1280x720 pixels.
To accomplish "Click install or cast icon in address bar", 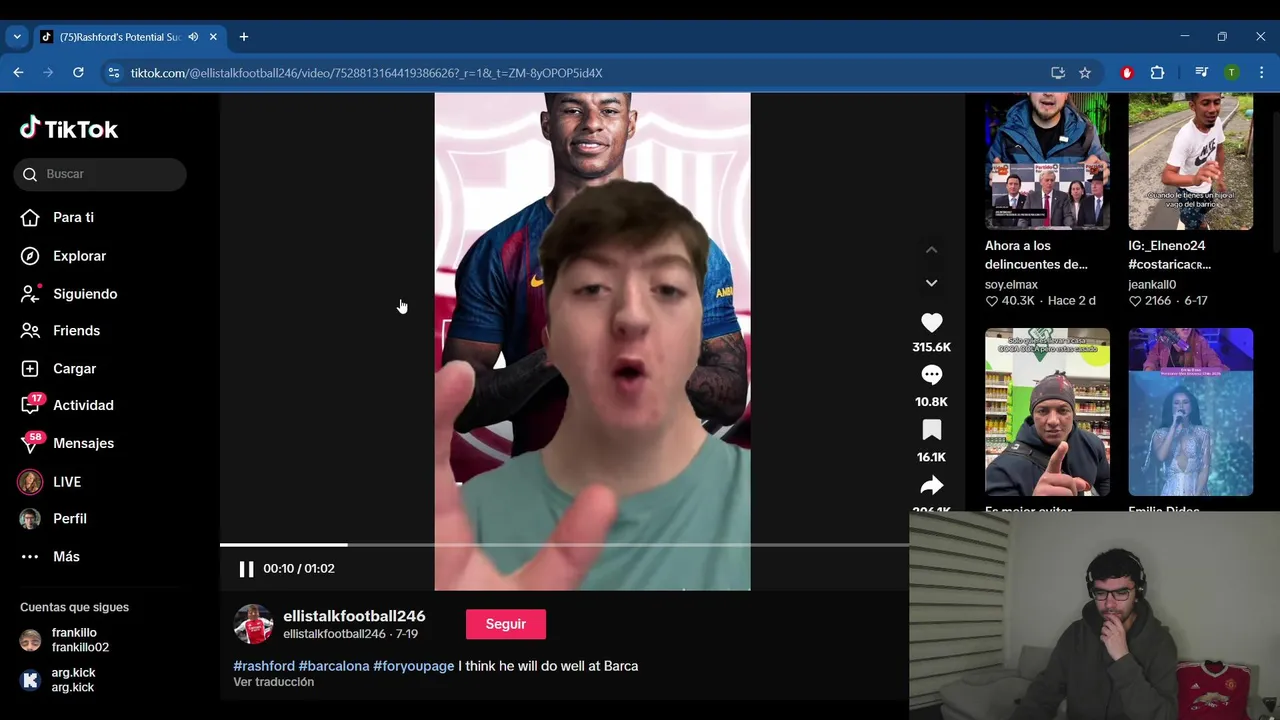I will click(x=1058, y=73).
